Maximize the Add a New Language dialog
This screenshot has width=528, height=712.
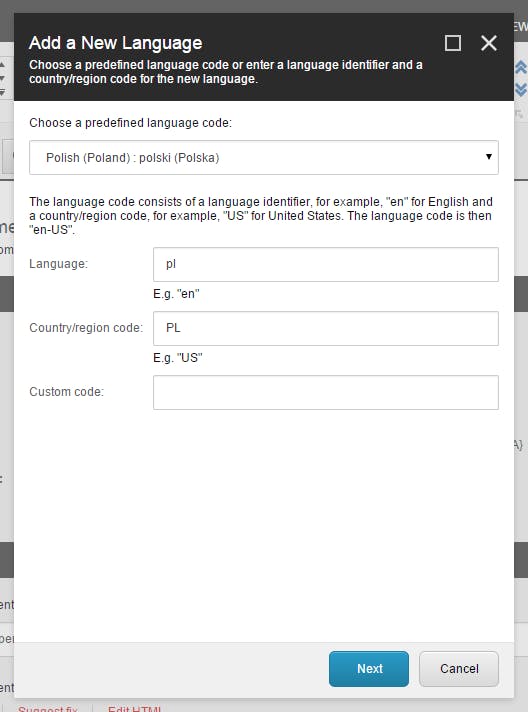453,43
